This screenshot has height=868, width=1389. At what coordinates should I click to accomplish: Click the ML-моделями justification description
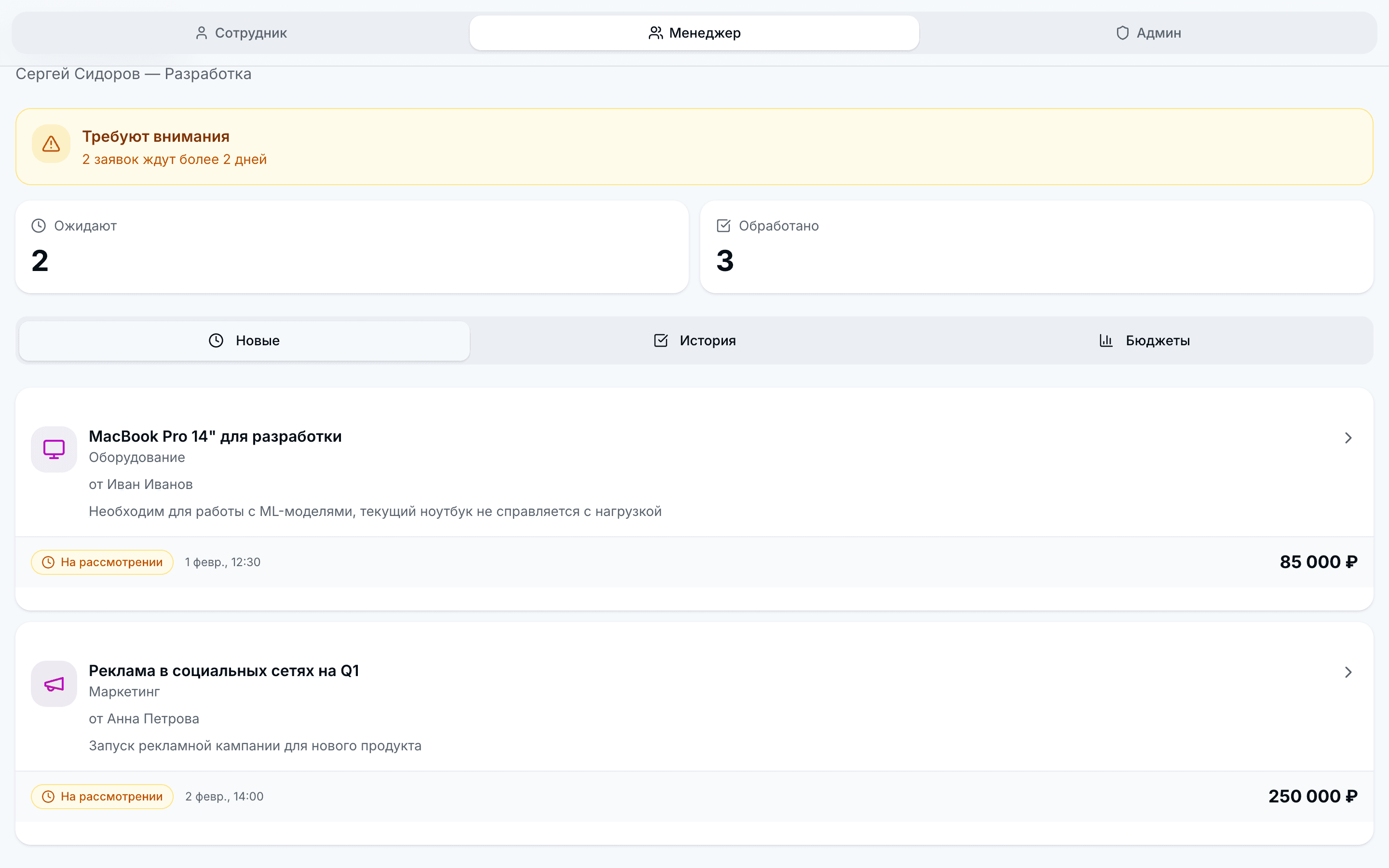(375, 512)
